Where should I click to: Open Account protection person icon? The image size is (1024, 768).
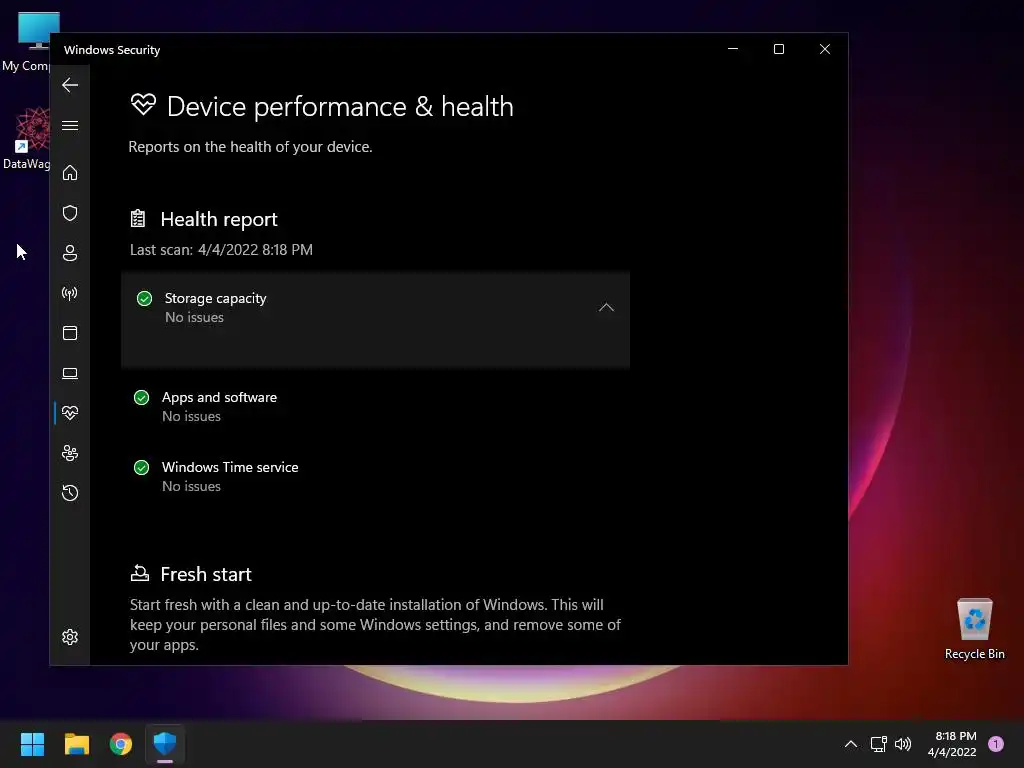(70, 253)
